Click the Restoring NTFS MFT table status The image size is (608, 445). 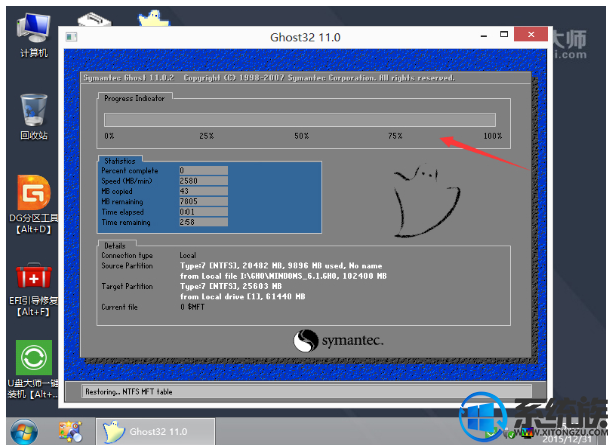coord(129,392)
